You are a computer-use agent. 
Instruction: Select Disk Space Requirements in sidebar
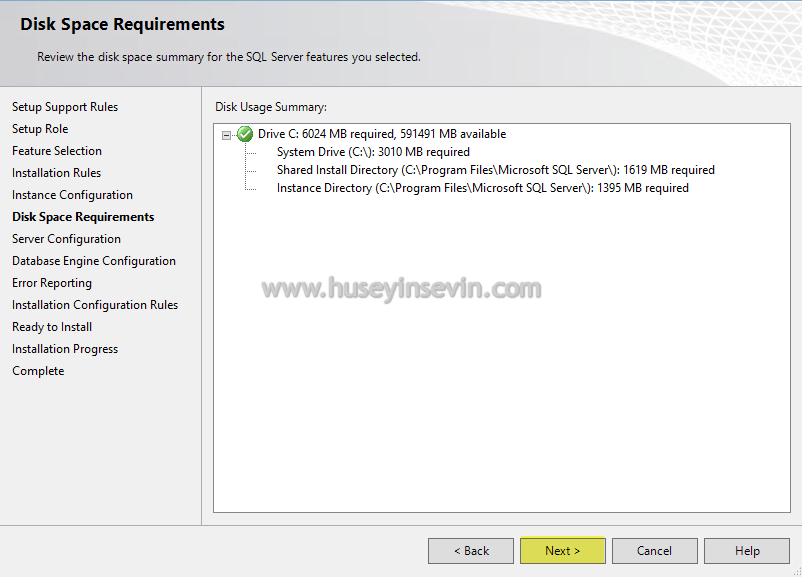click(83, 217)
